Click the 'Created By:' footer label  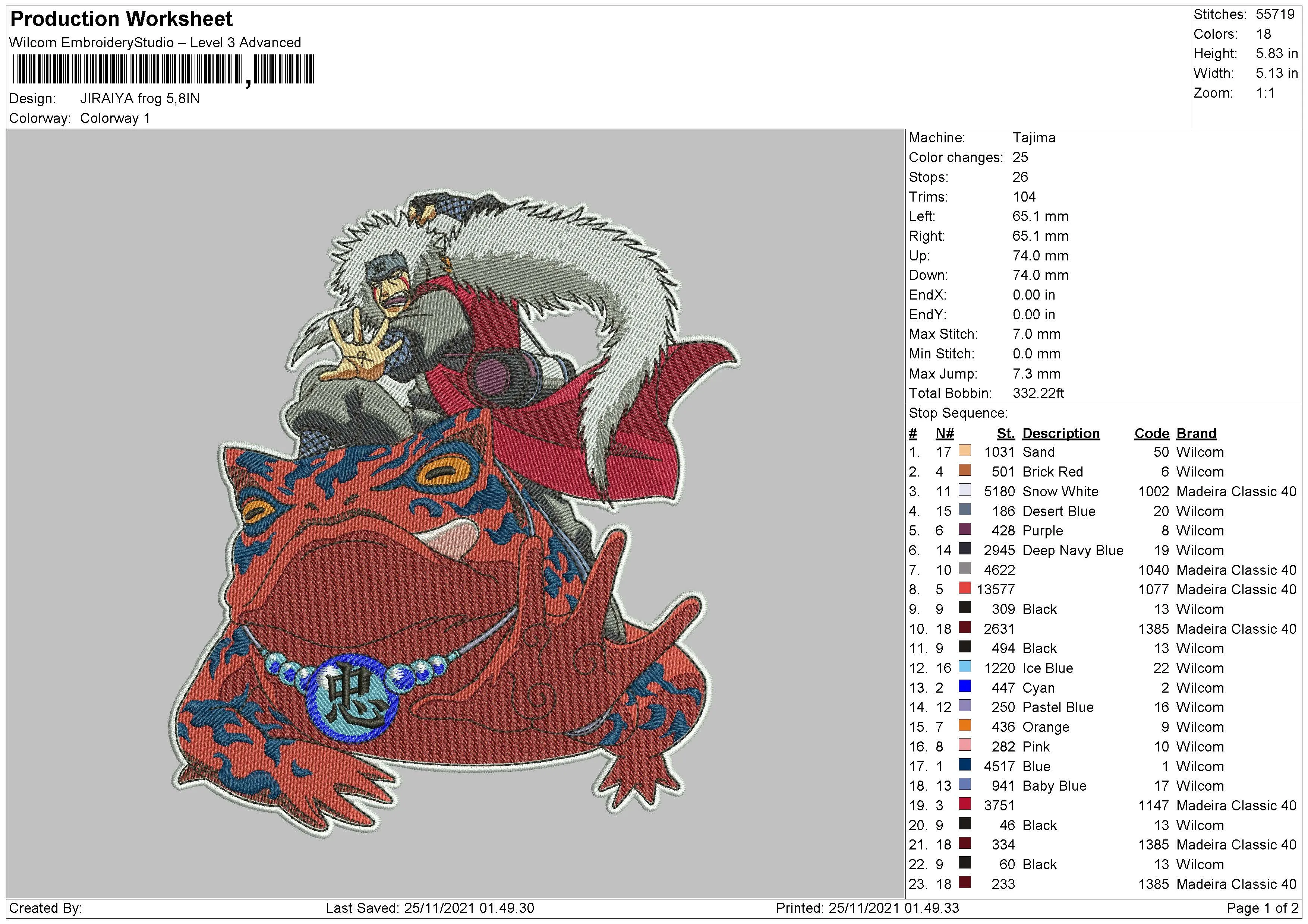[x=45, y=908]
